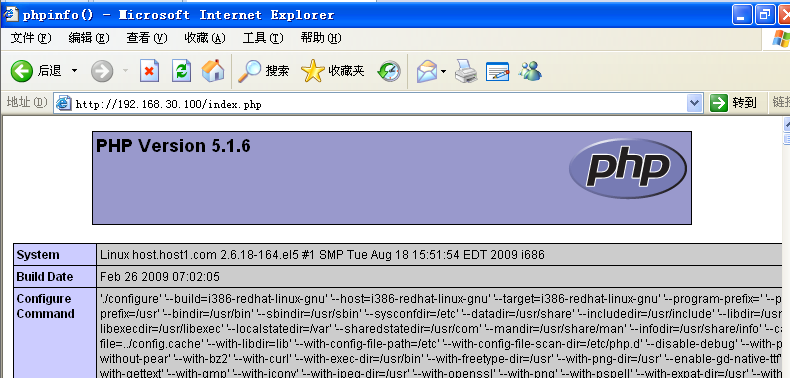
Task: Minimize the Internet Explorer window
Action: point(742,15)
